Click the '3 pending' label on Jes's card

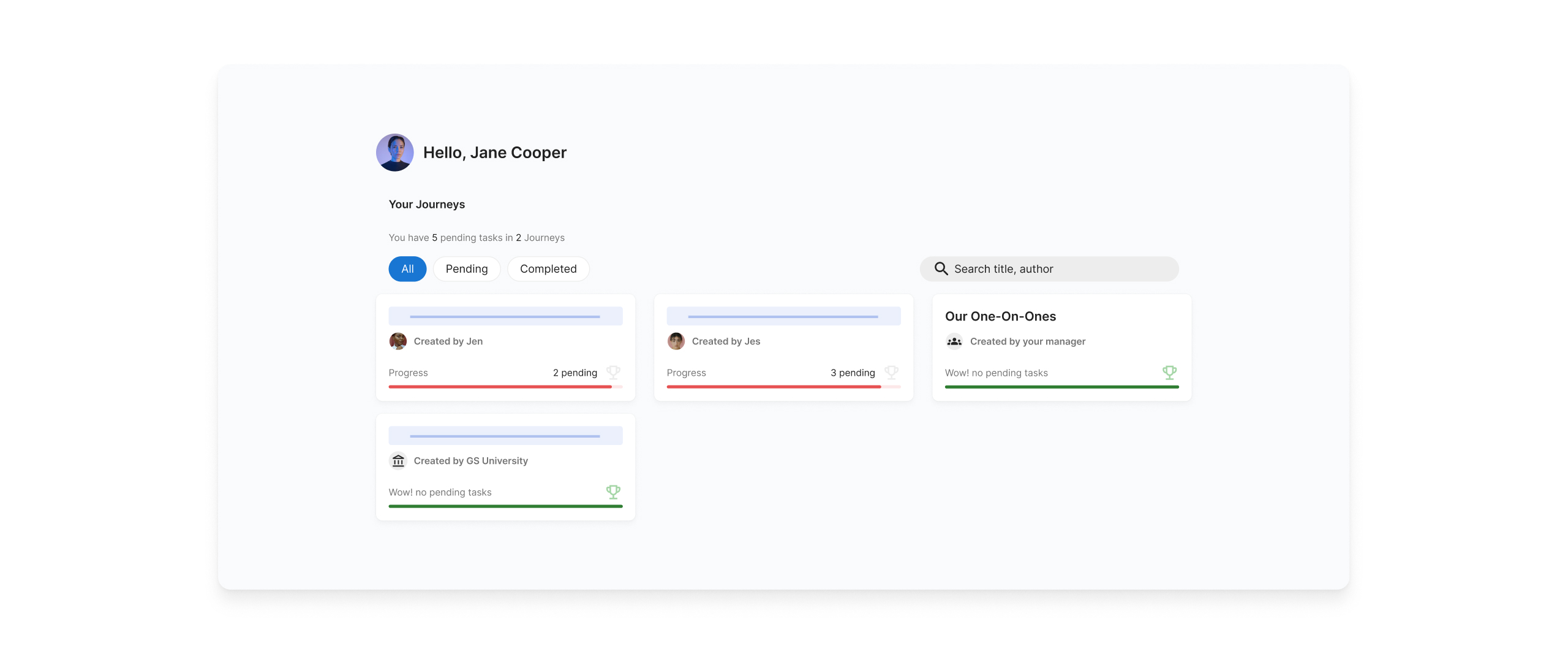tap(853, 373)
